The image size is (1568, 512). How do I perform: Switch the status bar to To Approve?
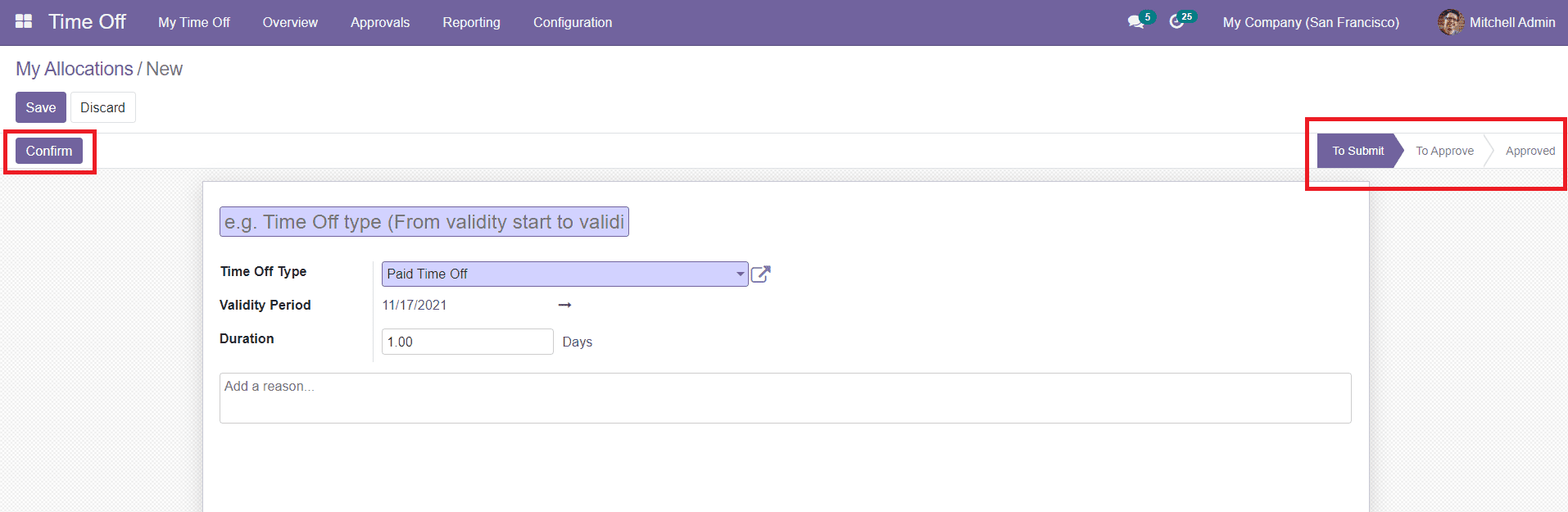1443,151
